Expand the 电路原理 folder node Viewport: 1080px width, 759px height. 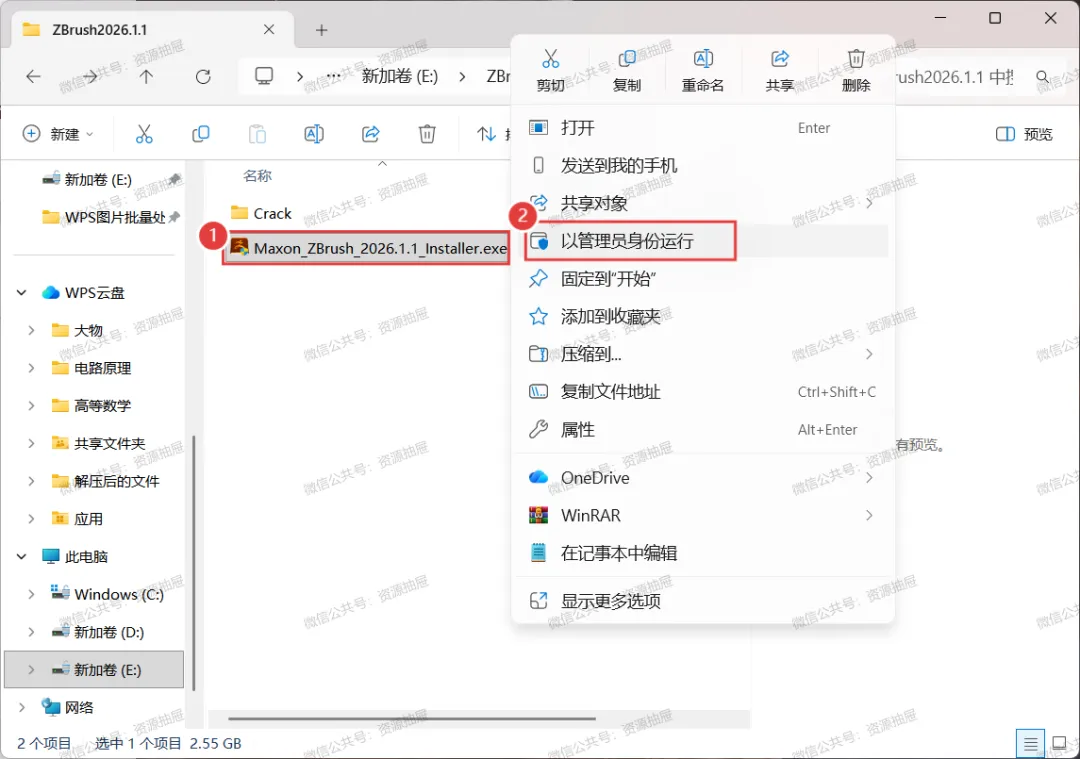click(31, 368)
